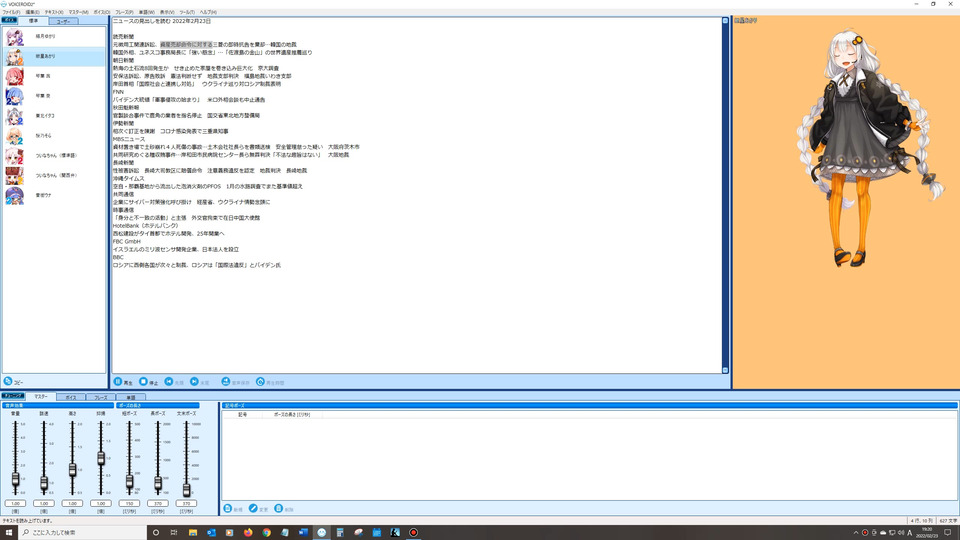Open the 編集(E) menu
The height and width of the screenshot is (540, 960).
click(32, 12)
